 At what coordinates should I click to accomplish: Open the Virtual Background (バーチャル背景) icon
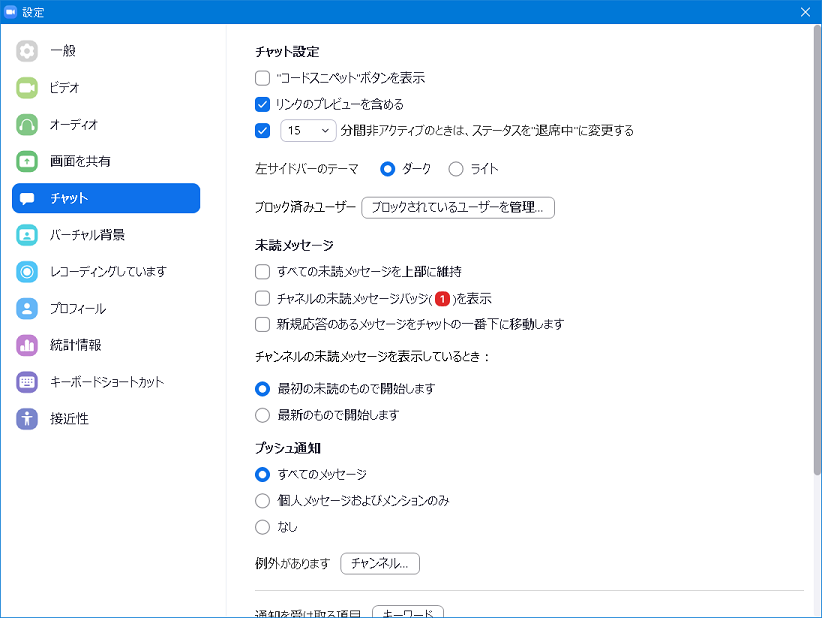point(27,235)
